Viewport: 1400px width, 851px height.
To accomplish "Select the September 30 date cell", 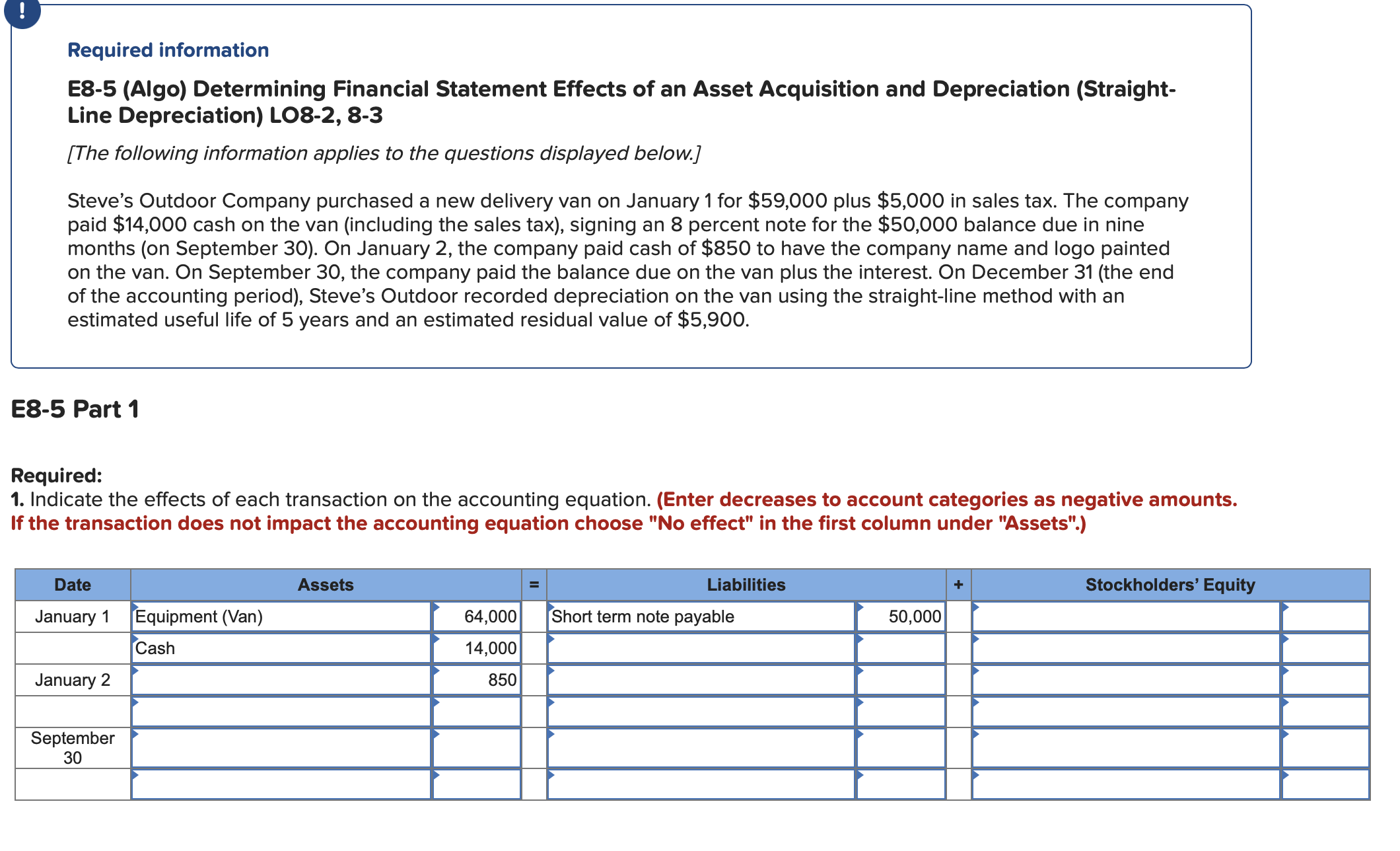I will tap(73, 747).
